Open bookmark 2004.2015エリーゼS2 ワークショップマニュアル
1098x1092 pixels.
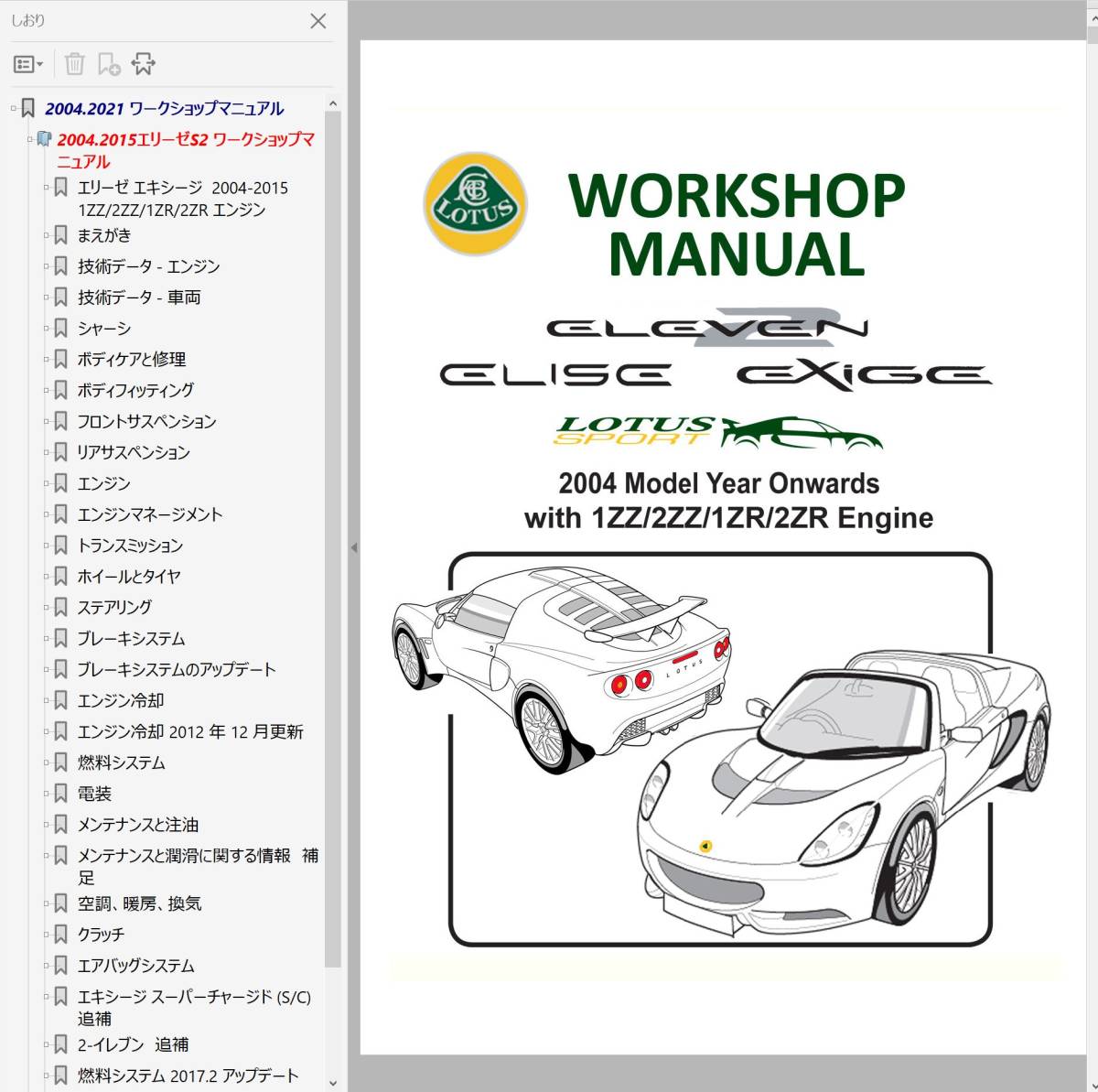pyautogui.click(x=186, y=150)
